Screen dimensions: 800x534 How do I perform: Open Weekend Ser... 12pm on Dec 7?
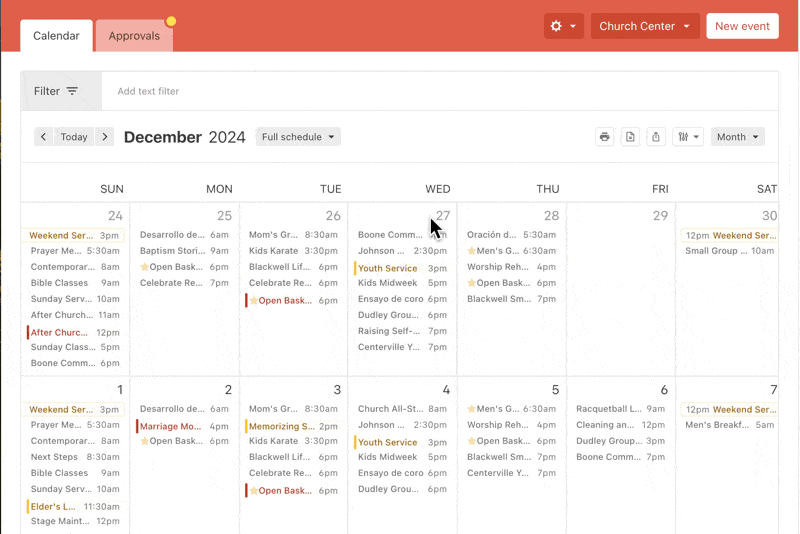click(x=730, y=410)
